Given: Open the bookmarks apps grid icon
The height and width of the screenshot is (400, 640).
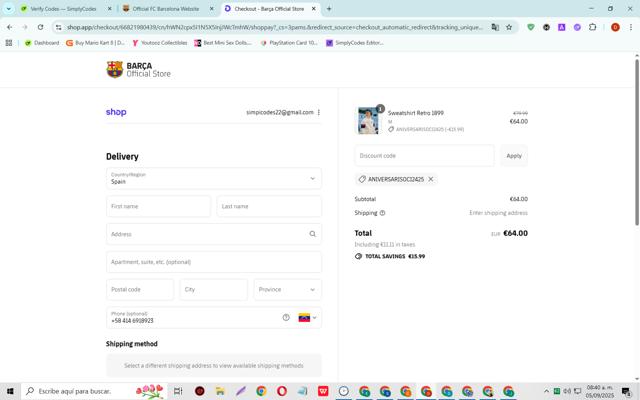Looking at the screenshot, I should click(x=9, y=43).
